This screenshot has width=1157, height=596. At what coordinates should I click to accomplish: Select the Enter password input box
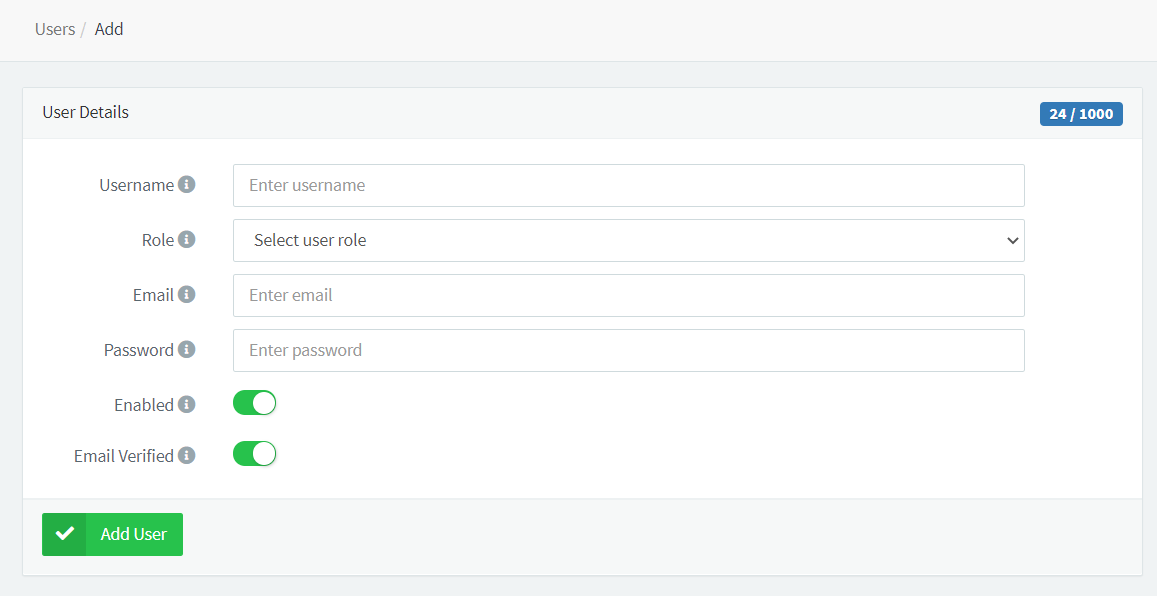click(628, 350)
